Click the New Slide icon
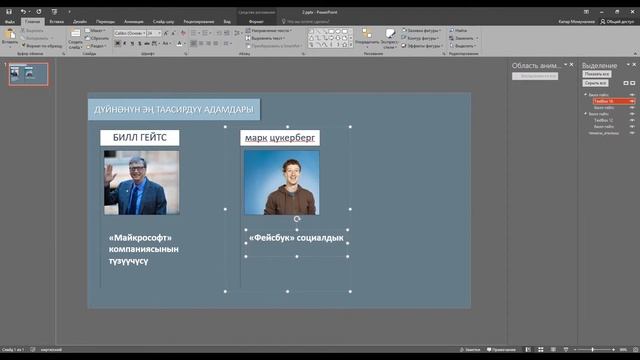 coord(75,33)
